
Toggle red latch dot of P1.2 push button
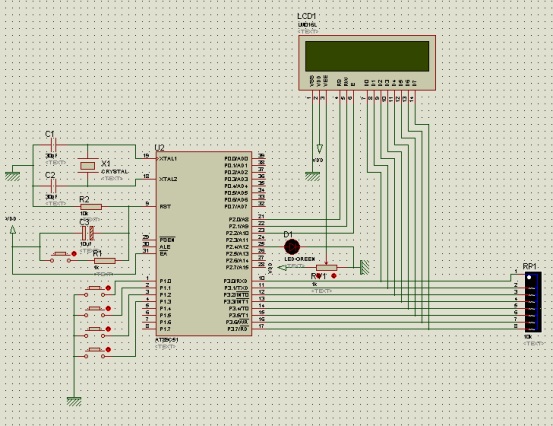108,329
